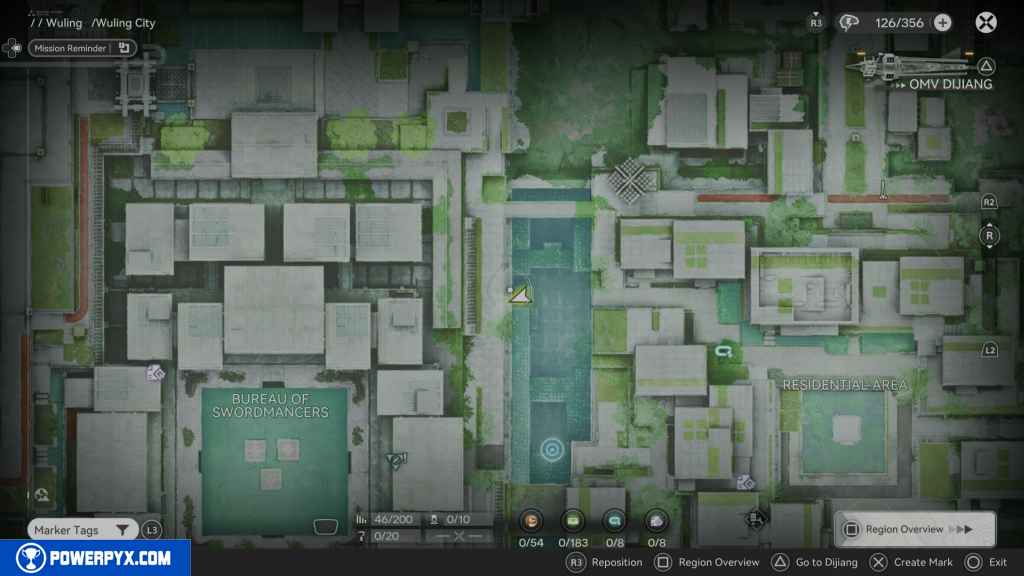Viewport: 1024px width, 576px height.
Task: Select the teal horseshoe marker on the map
Action: [725, 351]
